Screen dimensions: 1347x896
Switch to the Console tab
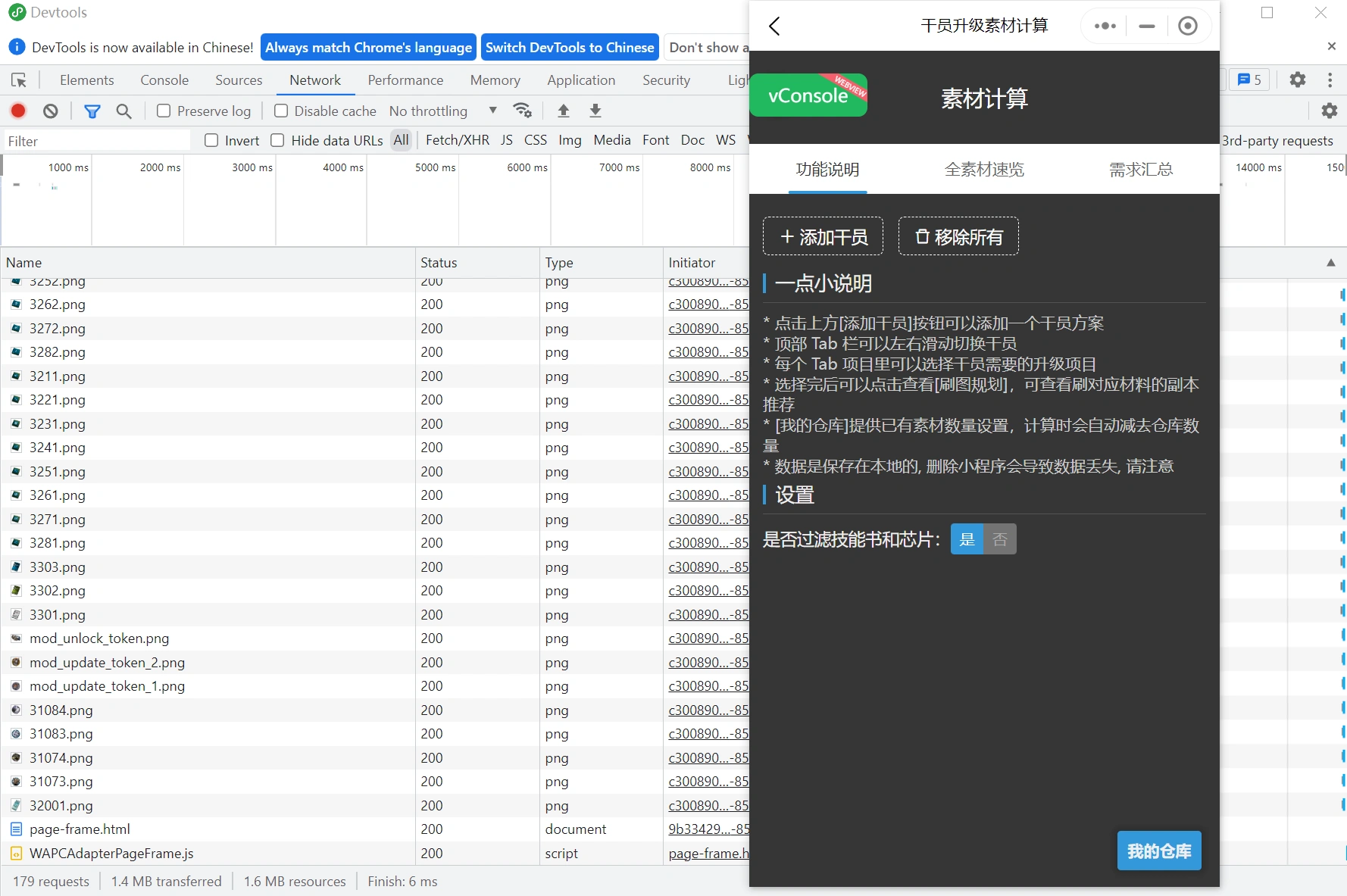pos(164,80)
